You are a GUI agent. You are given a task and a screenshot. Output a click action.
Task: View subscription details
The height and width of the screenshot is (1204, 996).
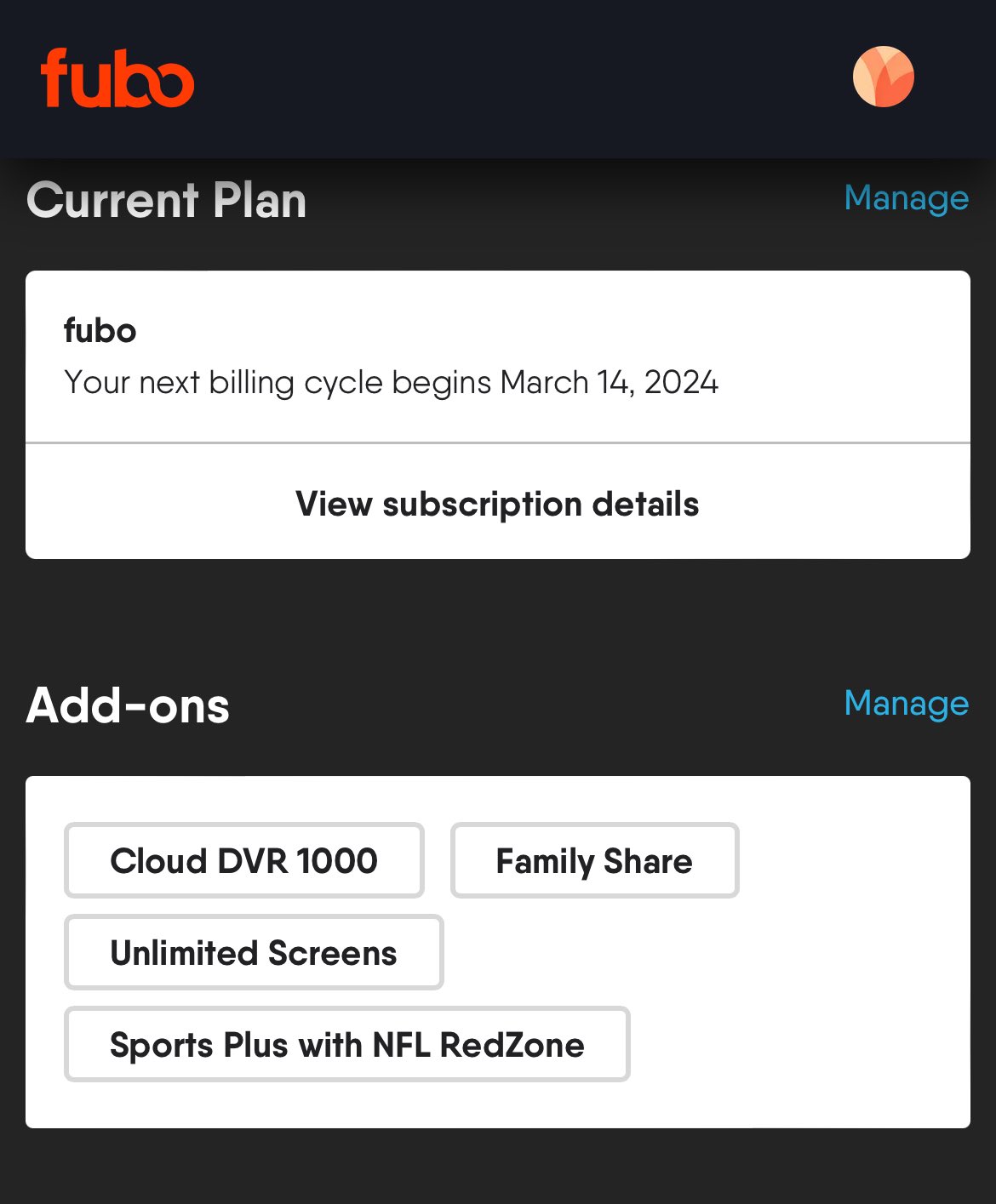pos(497,504)
